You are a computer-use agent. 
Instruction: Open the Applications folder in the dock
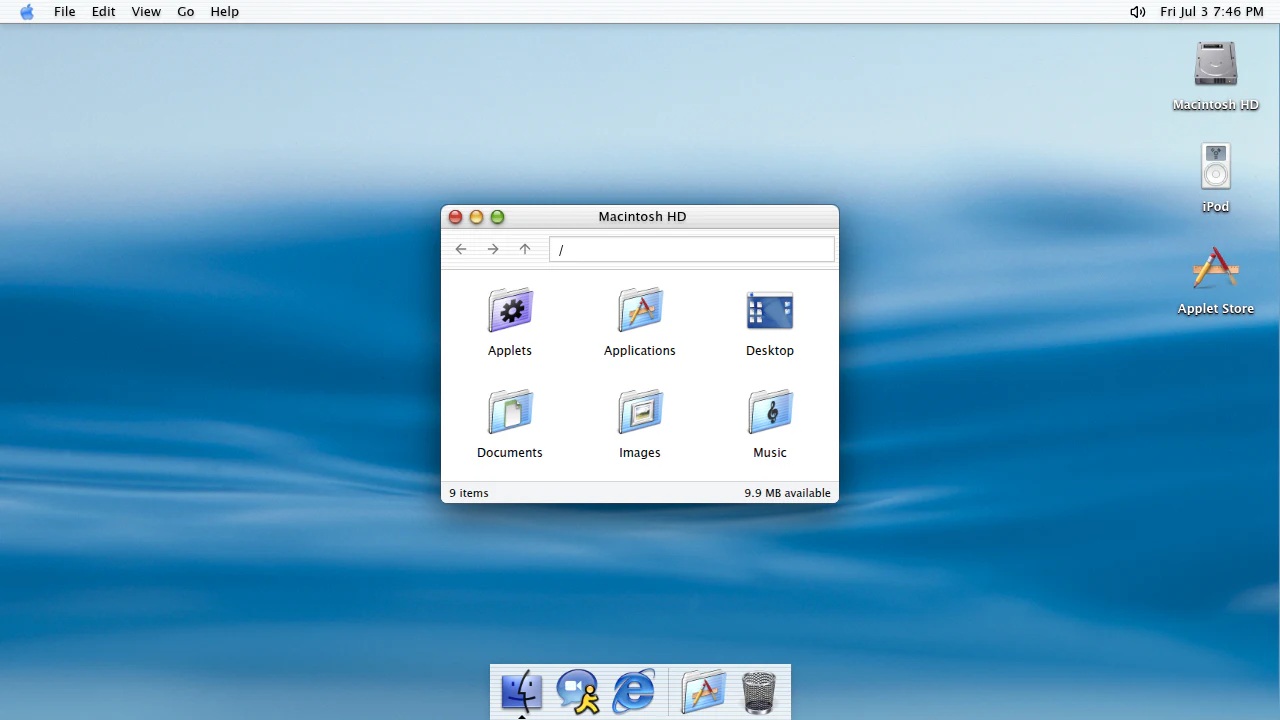pyautogui.click(x=703, y=692)
